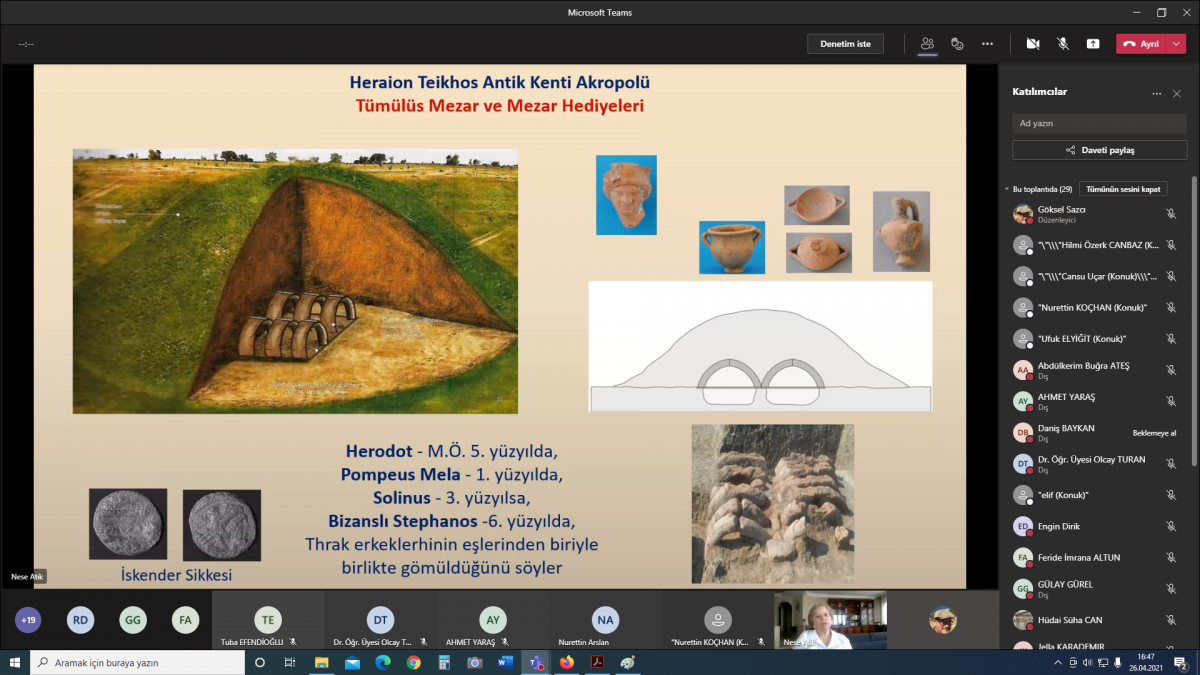Viewport: 1200px width, 675px height.
Task: Toggle mic icon for Nurettin KOÇHAN
Action: tap(1171, 308)
